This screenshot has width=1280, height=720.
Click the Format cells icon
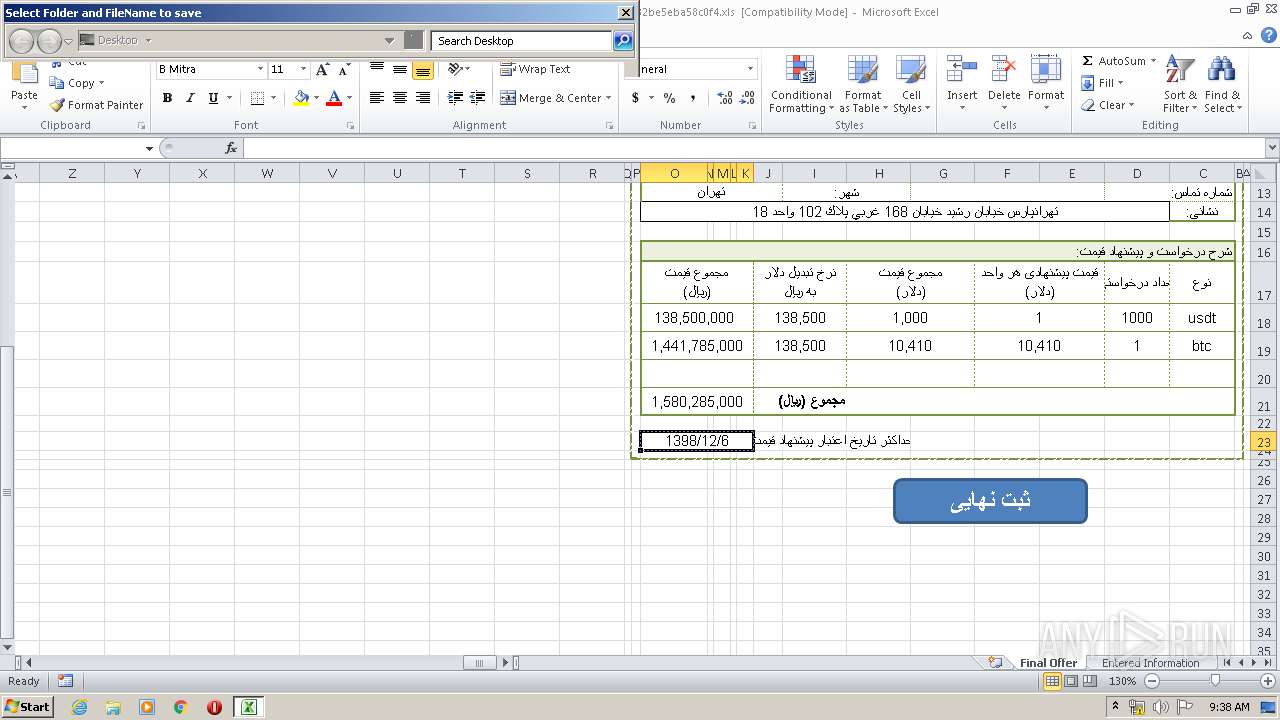pos(1046,70)
